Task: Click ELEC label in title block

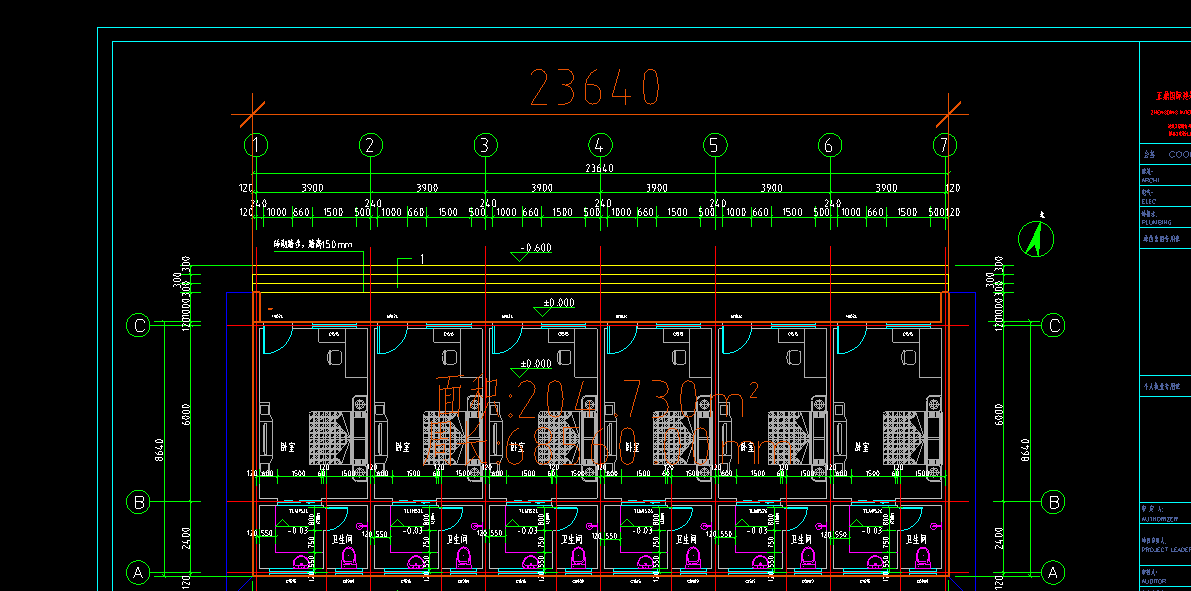Action: 1149,202
